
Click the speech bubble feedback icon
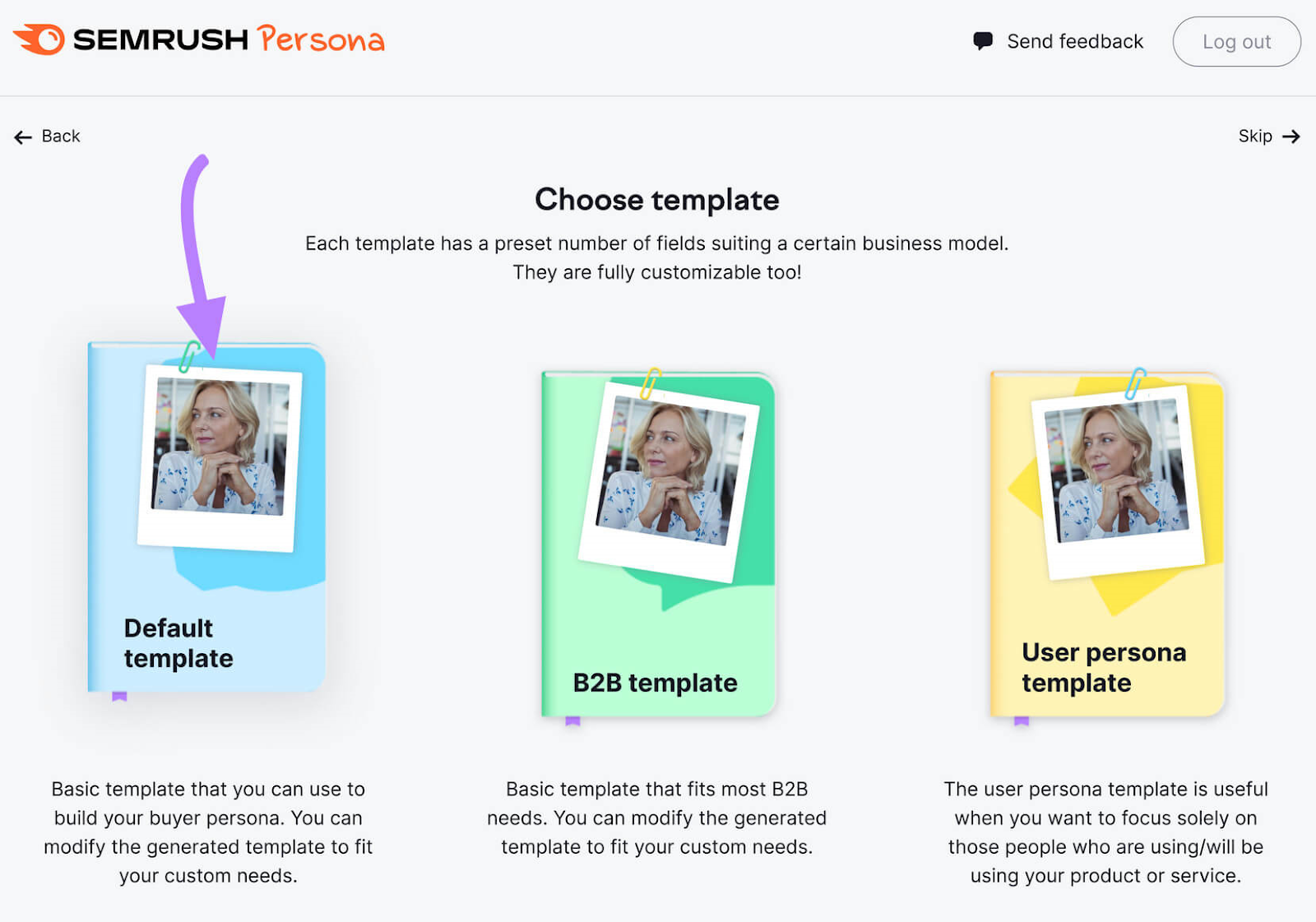pos(982,41)
